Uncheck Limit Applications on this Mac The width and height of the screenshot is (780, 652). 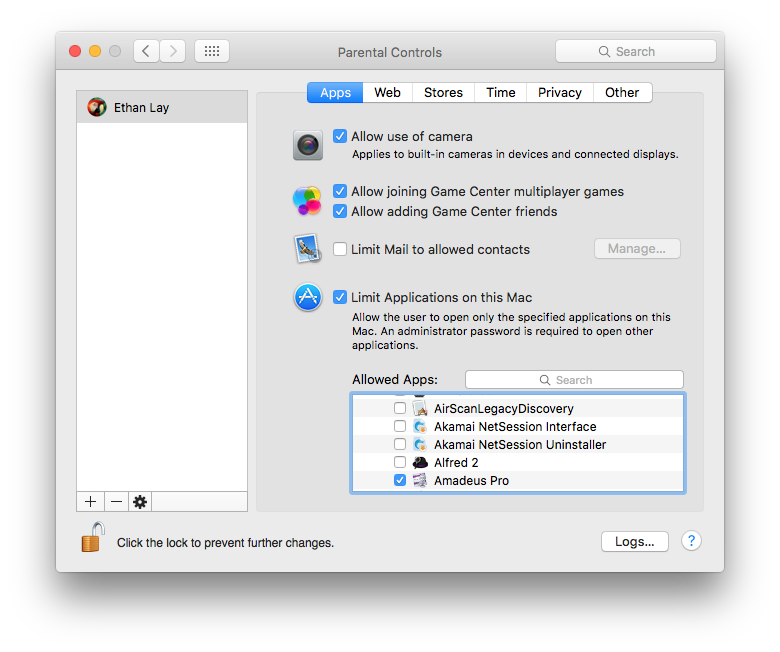point(340,298)
